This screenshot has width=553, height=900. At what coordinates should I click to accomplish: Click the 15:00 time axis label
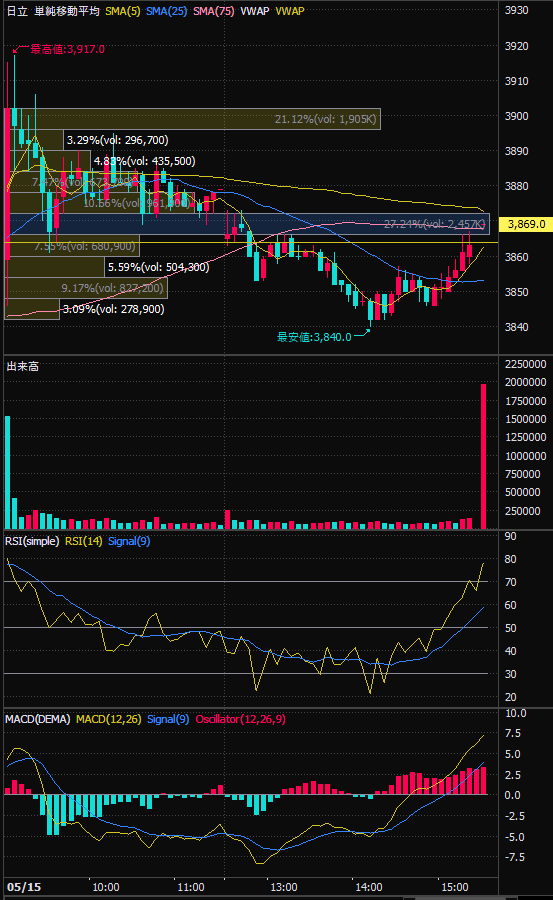click(455, 887)
